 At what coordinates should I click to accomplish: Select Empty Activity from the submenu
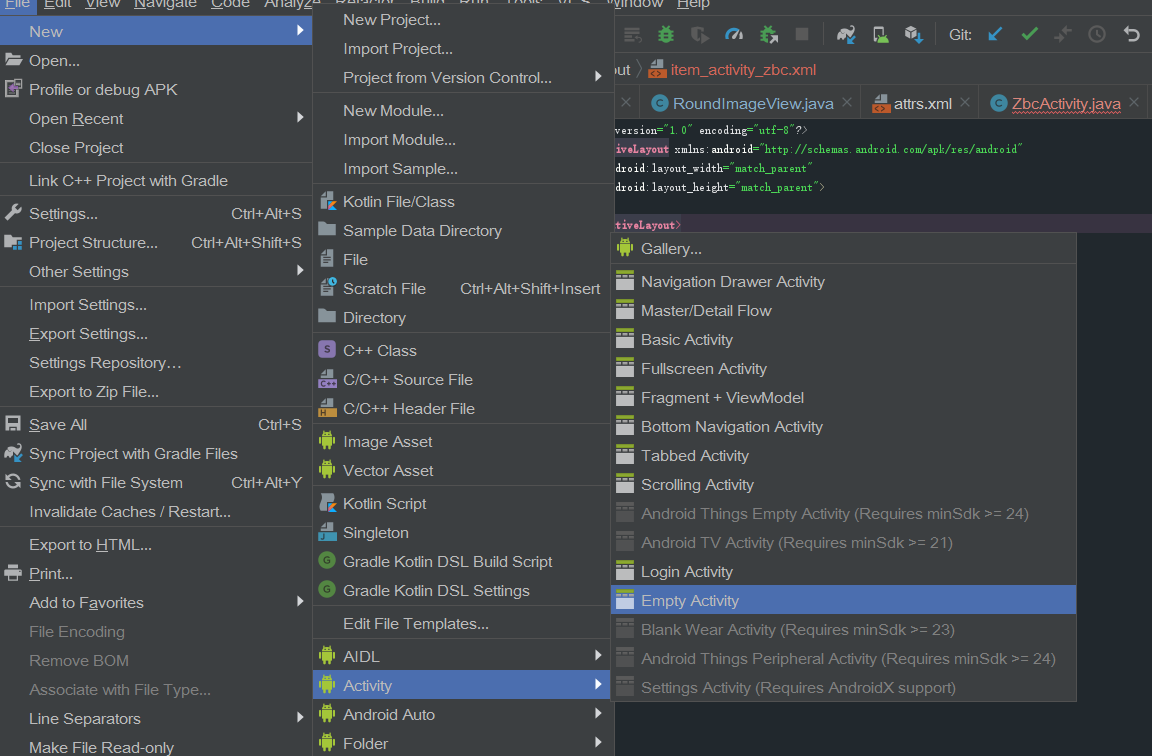tap(843, 600)
